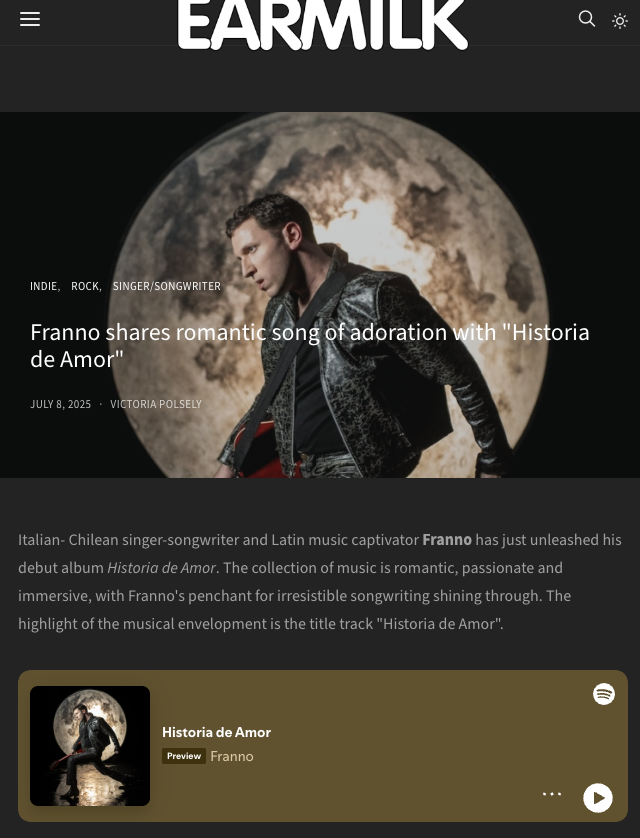The width and height of the screenshot is (640, 838).
Task: Open the Historia de Amor track title in Spotify
Action: point(216,732)
